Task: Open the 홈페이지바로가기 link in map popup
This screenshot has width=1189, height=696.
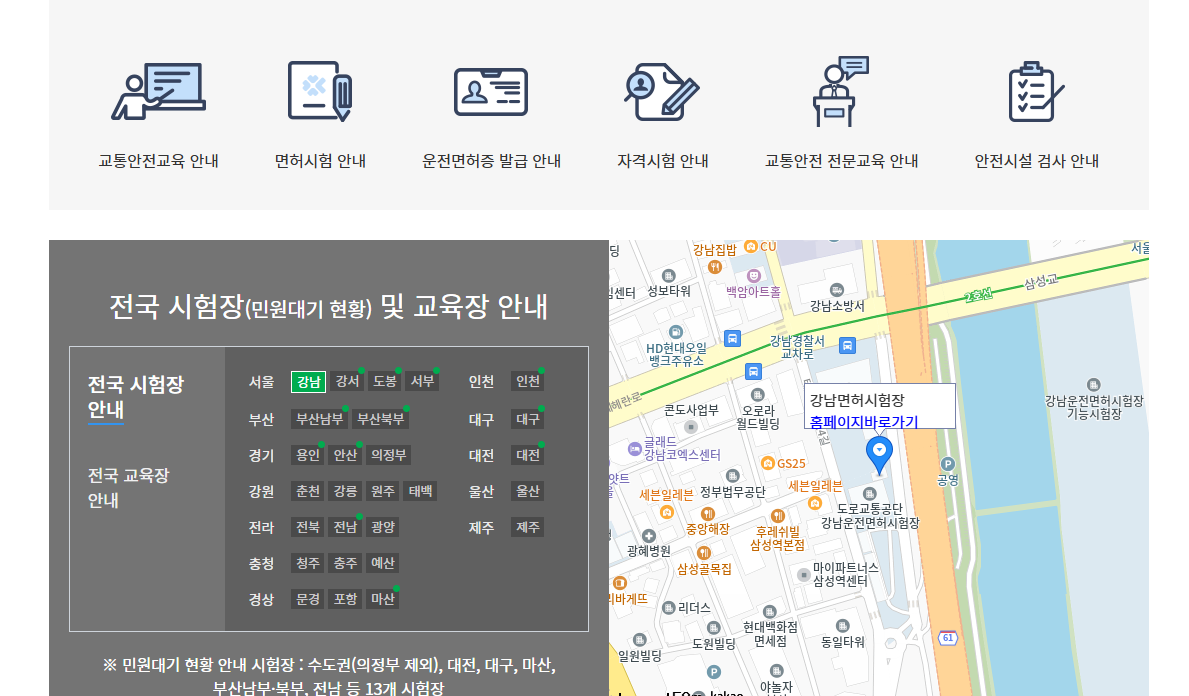Action: pos(864,422)
